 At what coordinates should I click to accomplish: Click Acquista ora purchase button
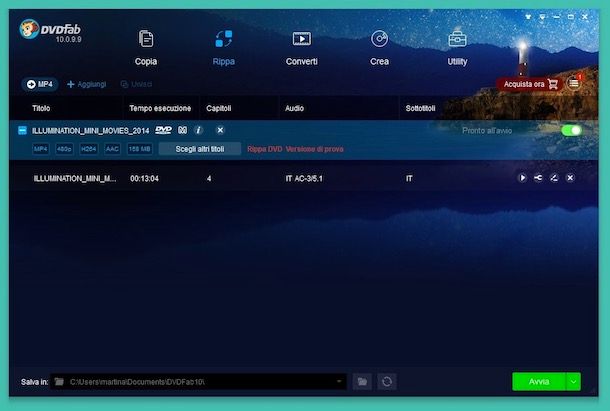530,84
